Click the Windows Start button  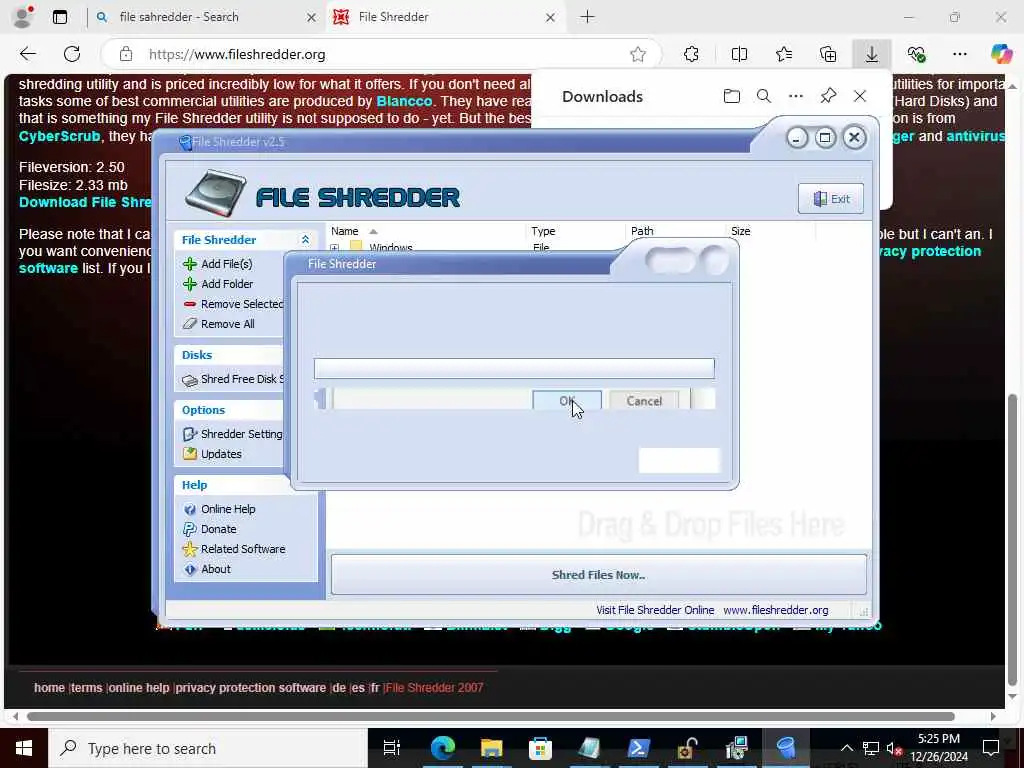(24, 748)
